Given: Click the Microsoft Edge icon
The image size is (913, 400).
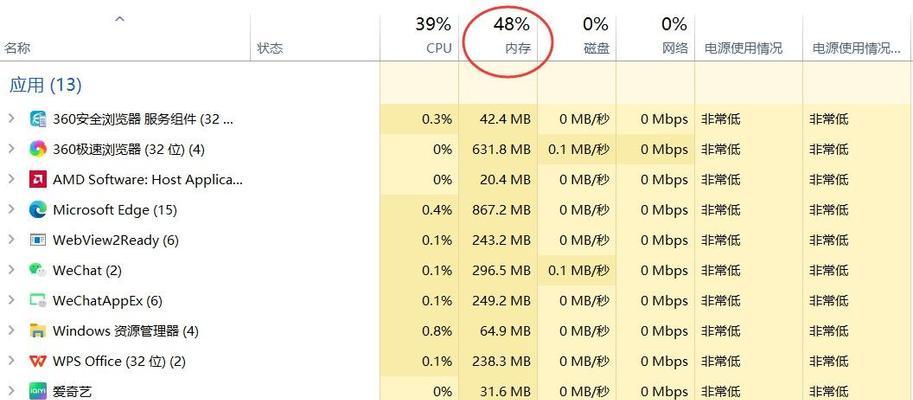Looking at the screenshot, I should [x=38, y=210].
